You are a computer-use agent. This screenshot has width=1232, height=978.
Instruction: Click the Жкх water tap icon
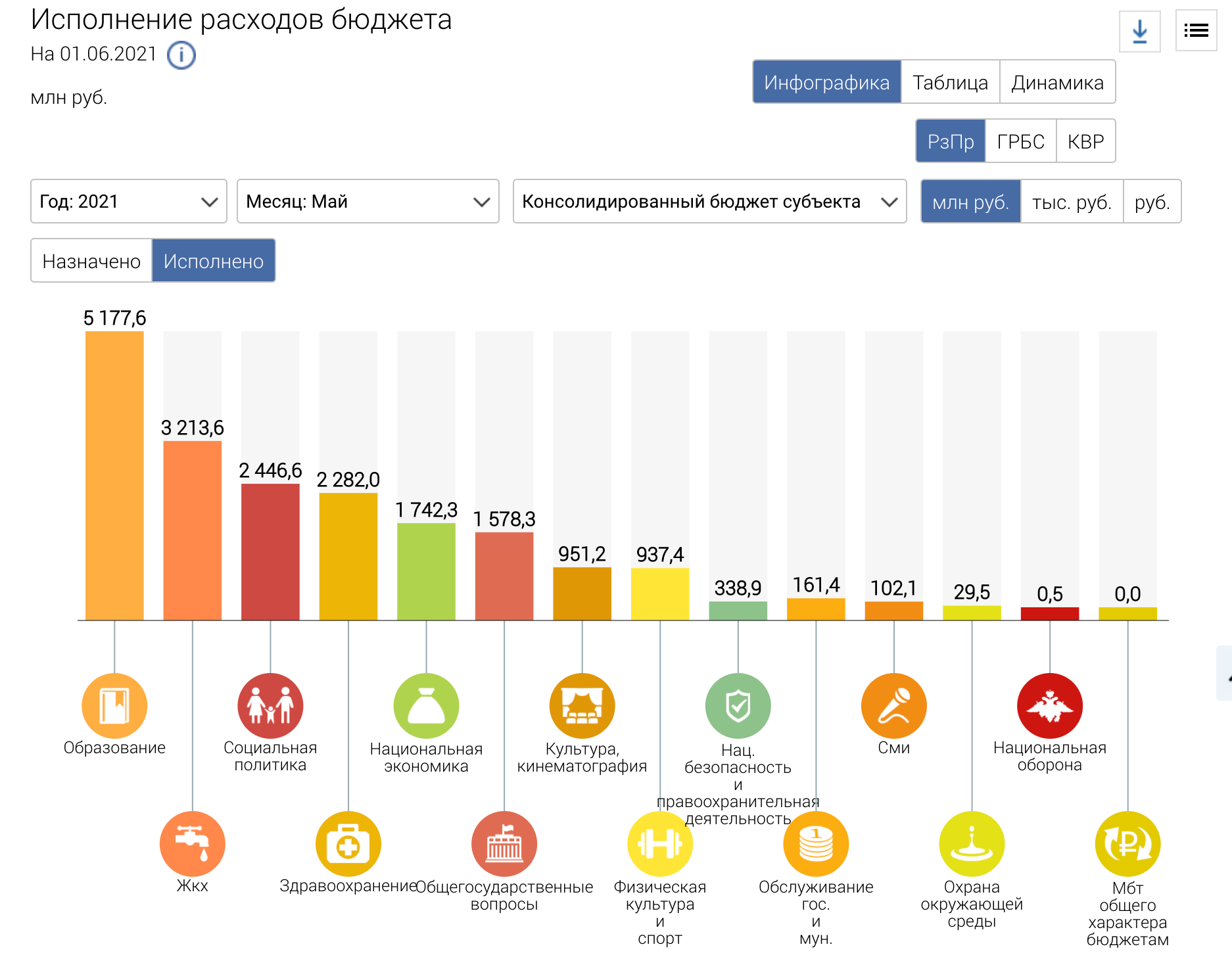[193, 844]
